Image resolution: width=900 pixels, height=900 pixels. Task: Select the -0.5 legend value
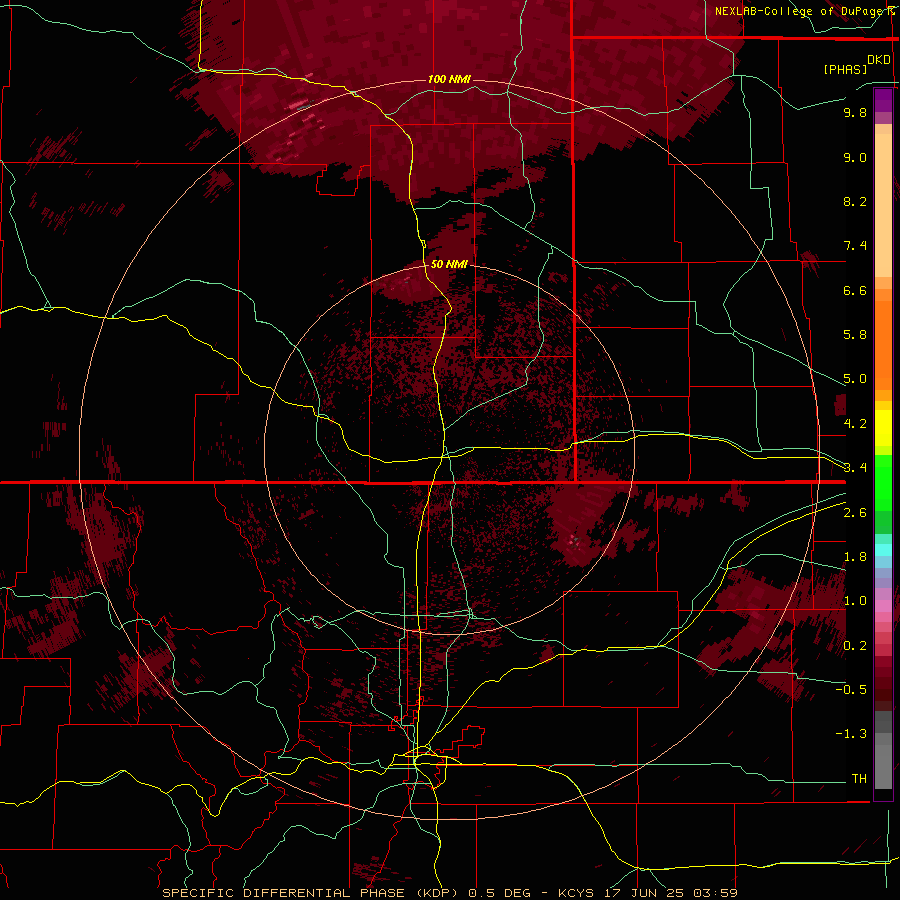pyautogui.click(x=851, y=689)
